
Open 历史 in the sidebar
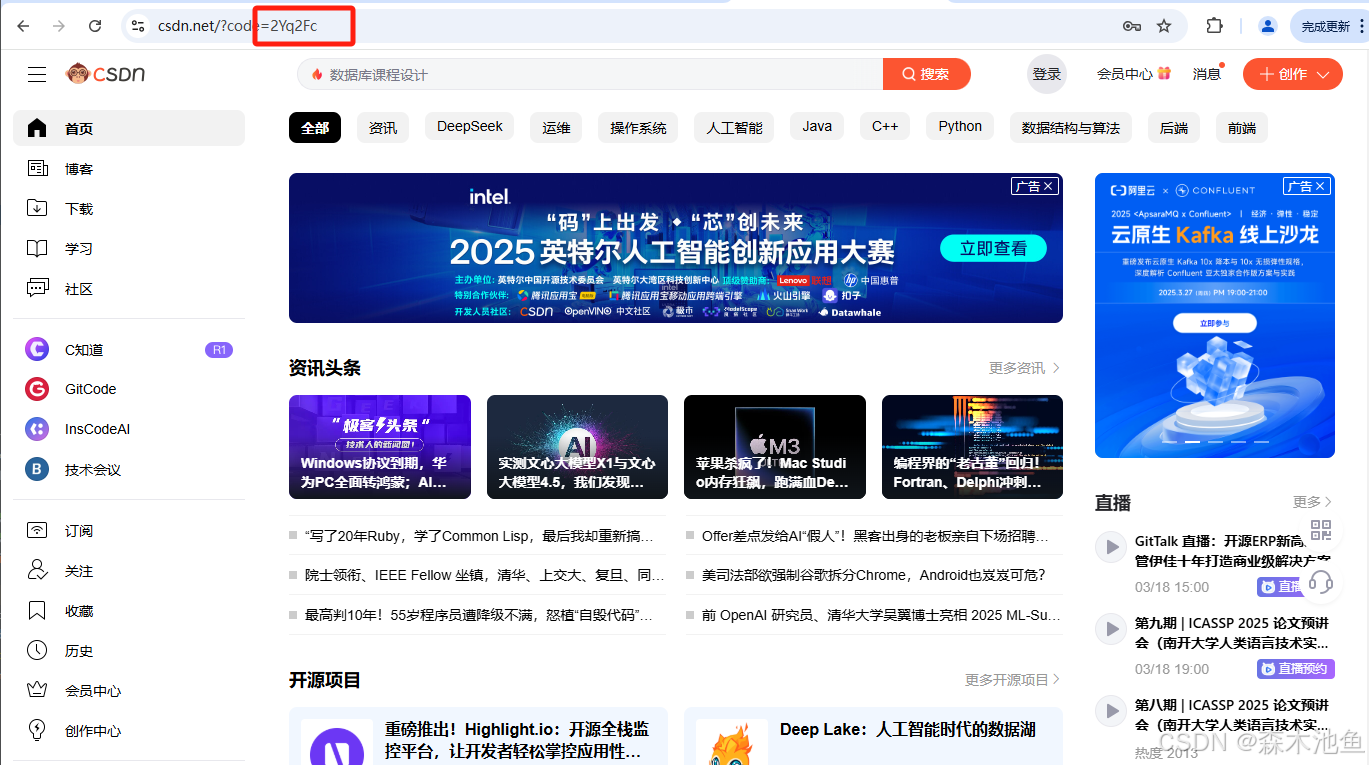(x=129, y=651)
